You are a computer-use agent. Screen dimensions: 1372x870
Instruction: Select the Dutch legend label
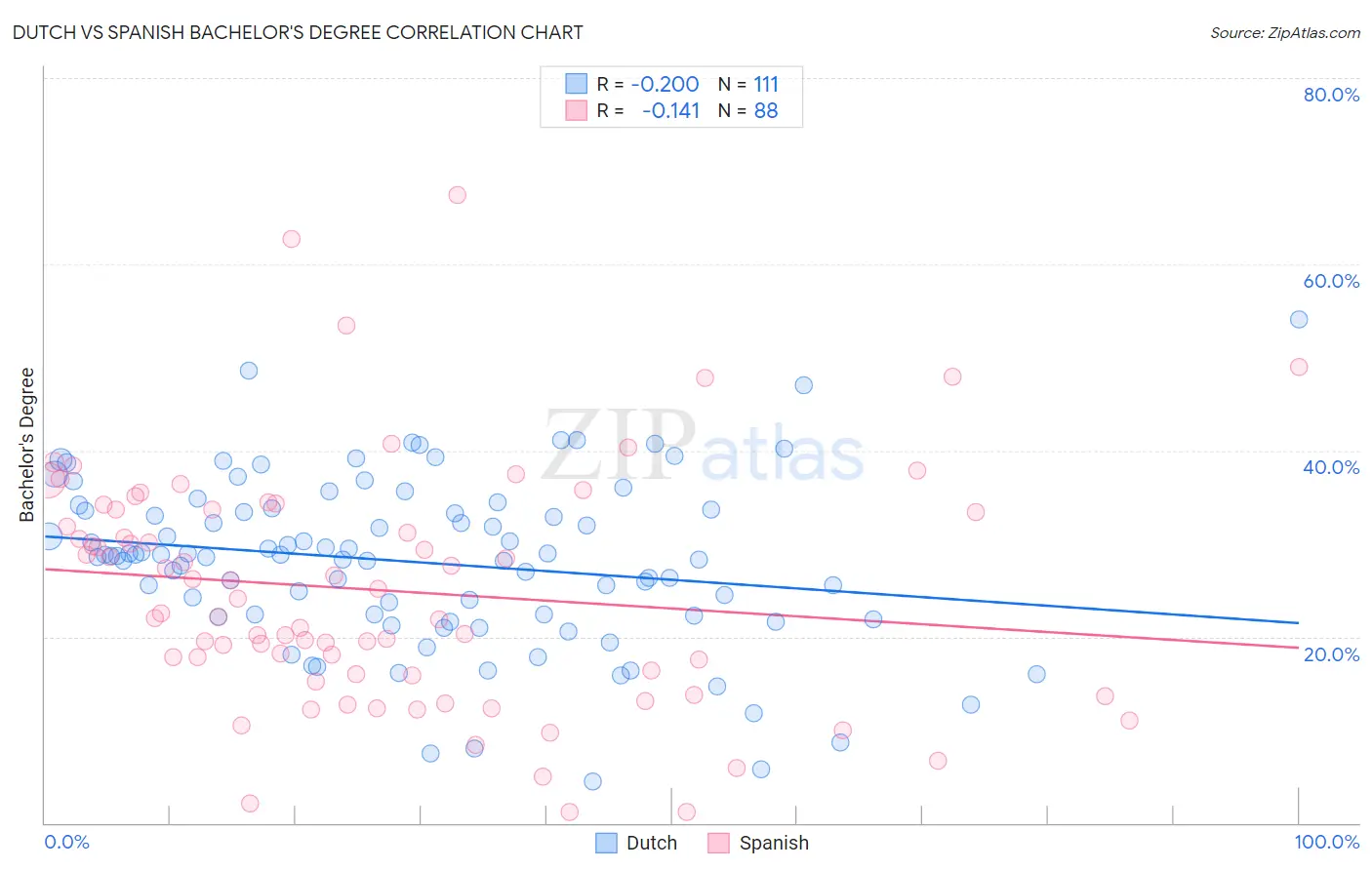[x=652, y=843]
